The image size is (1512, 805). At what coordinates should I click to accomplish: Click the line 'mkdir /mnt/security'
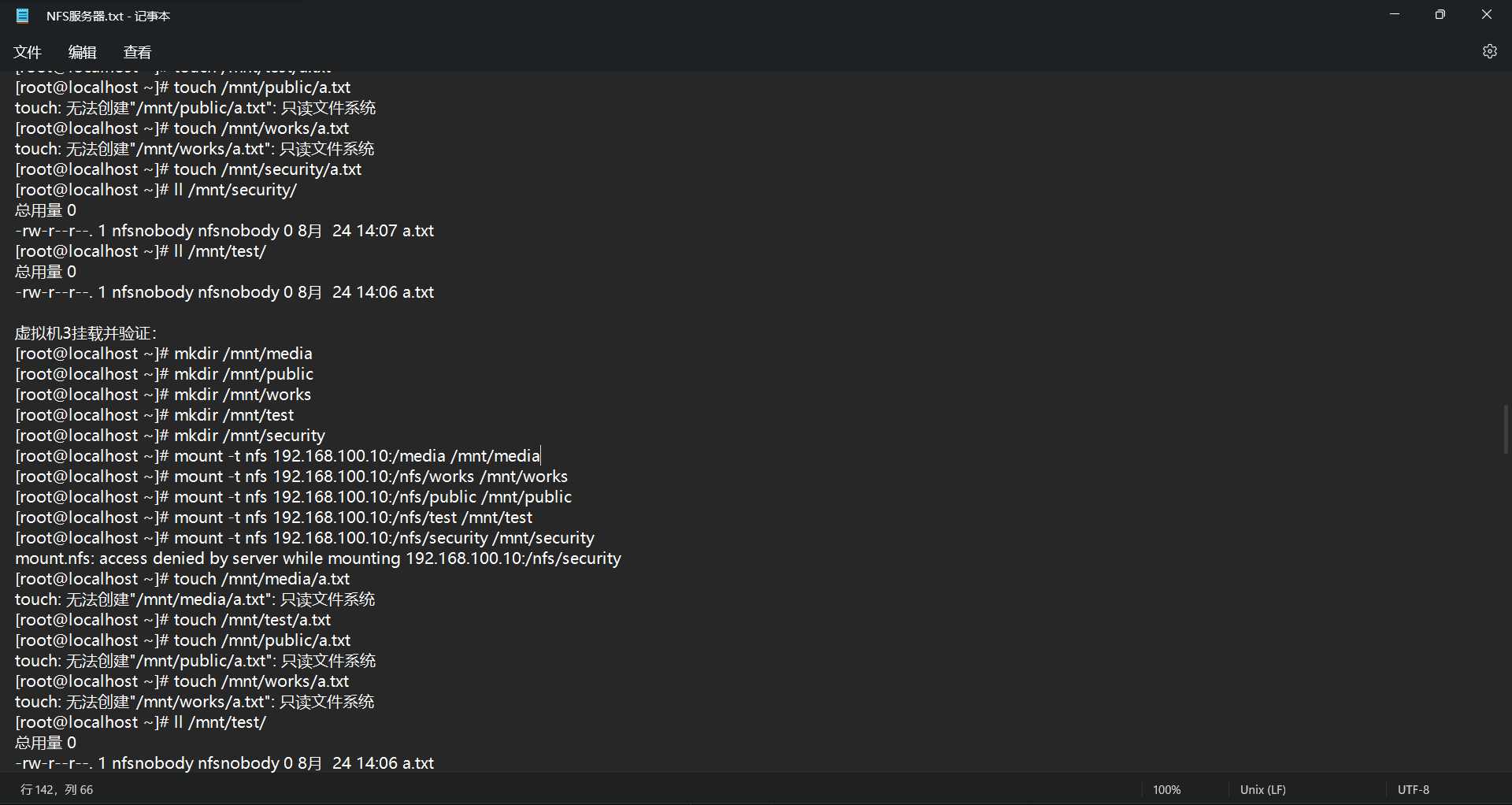click(170, 436)
